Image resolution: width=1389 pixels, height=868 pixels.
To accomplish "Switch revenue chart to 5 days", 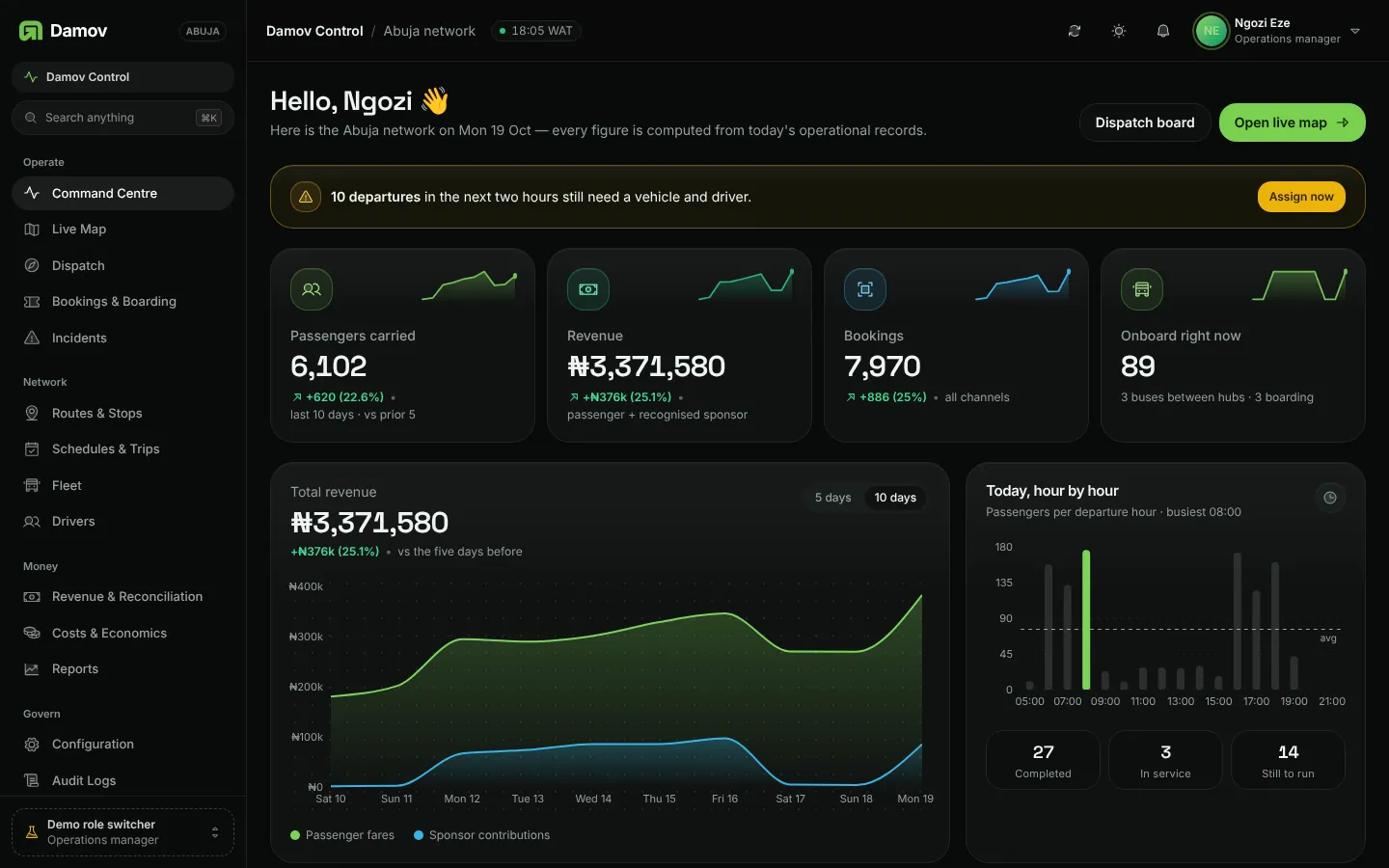I will click(x=833, y=498).
